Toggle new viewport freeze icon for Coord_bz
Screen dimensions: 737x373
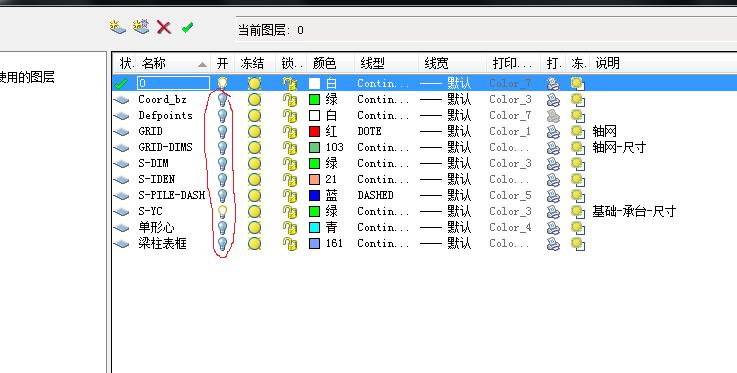coord(578,100)
